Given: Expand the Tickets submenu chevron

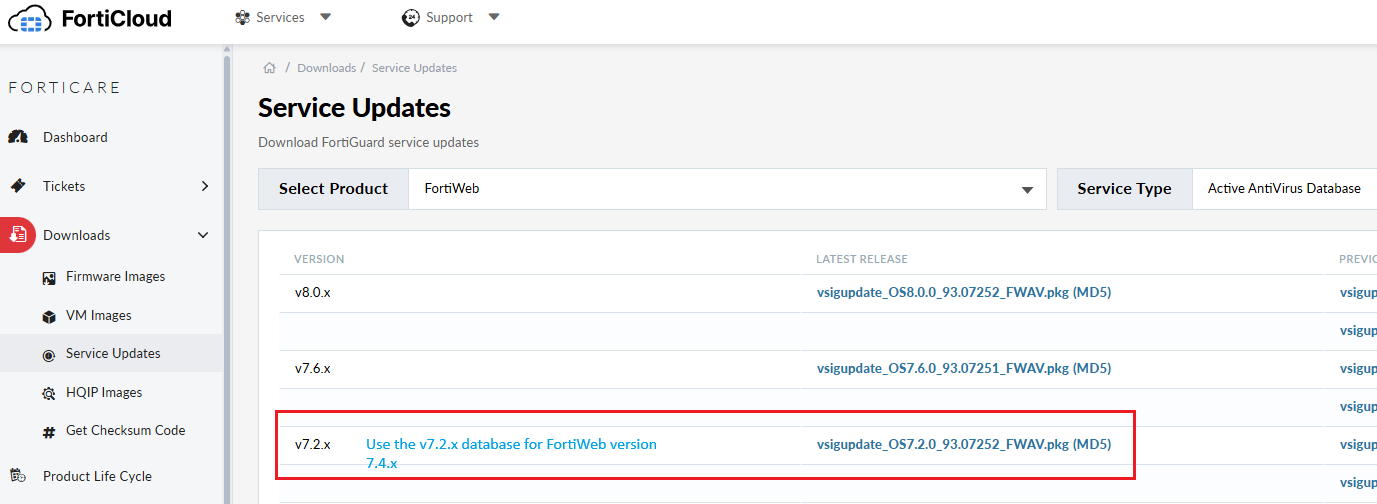Looking at the screenshot, I should coord(205,186).
